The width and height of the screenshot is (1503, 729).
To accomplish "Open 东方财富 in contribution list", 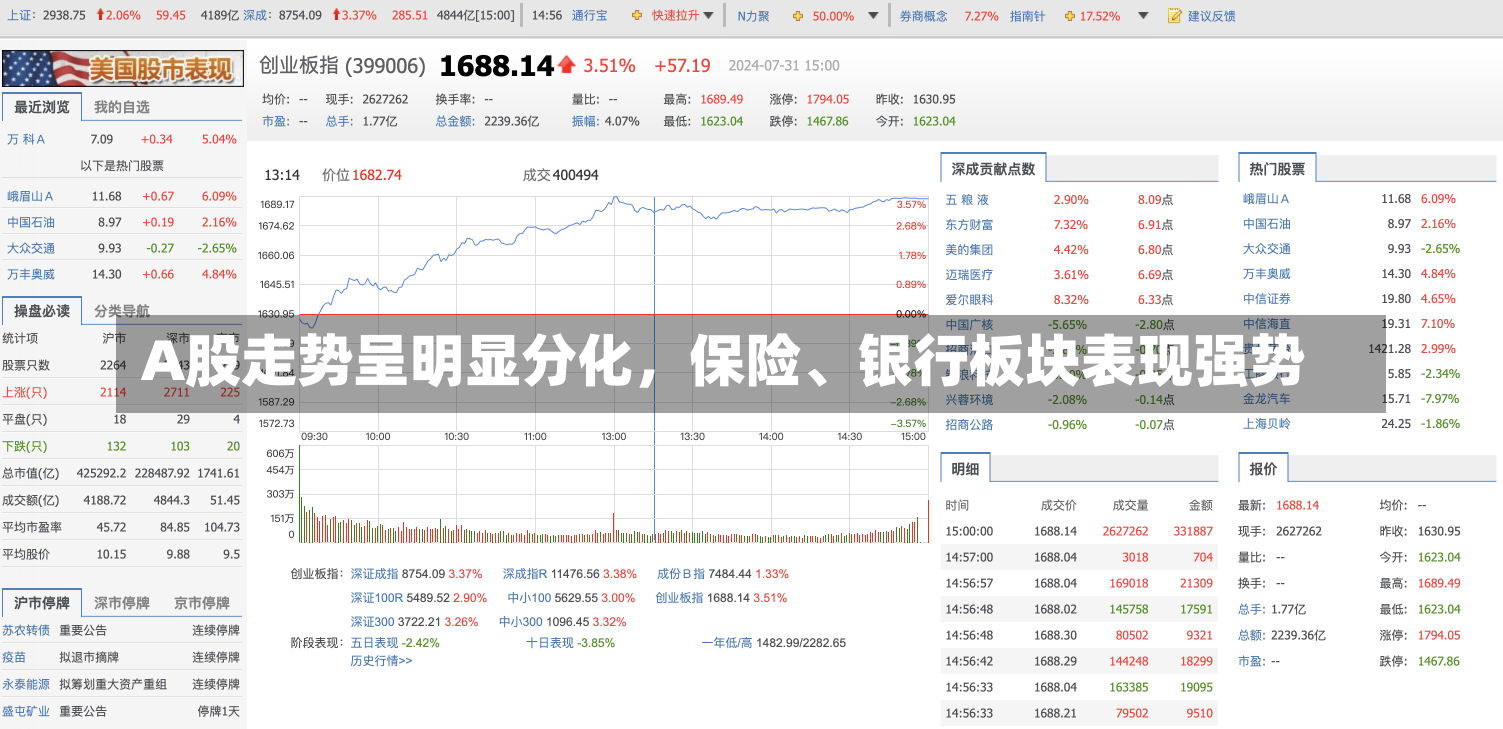I will (x=969, y=225).
